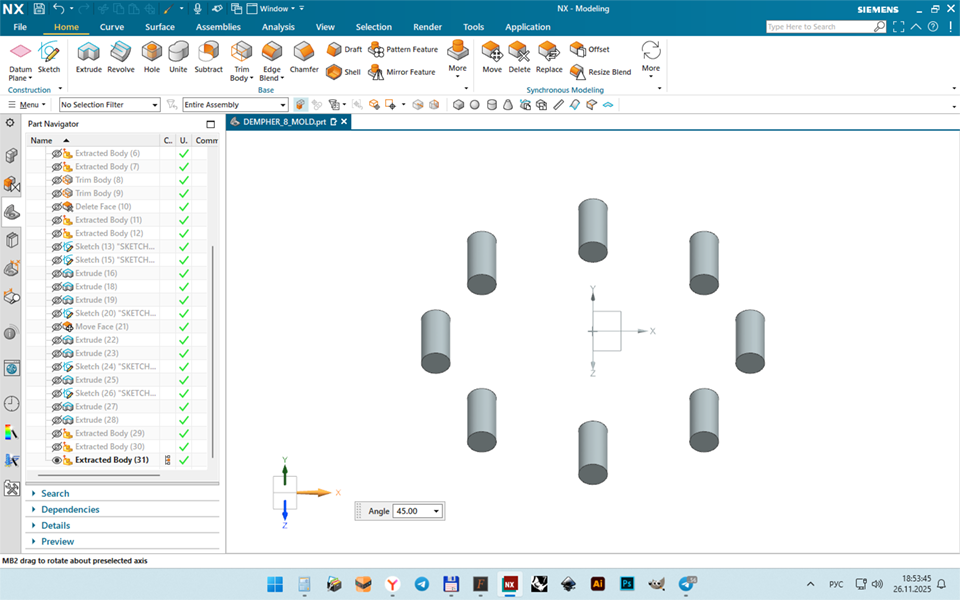Show Delete Face (10) via eye icon
This screenshot has width=960, height=600.
(57, 206)
